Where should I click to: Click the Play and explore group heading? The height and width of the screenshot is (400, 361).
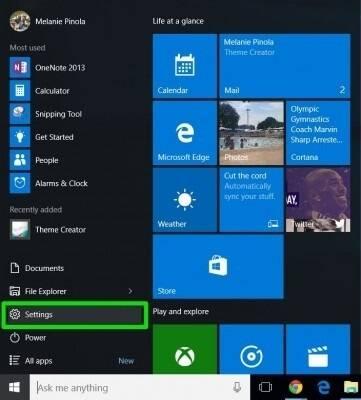tap(181, 312)
